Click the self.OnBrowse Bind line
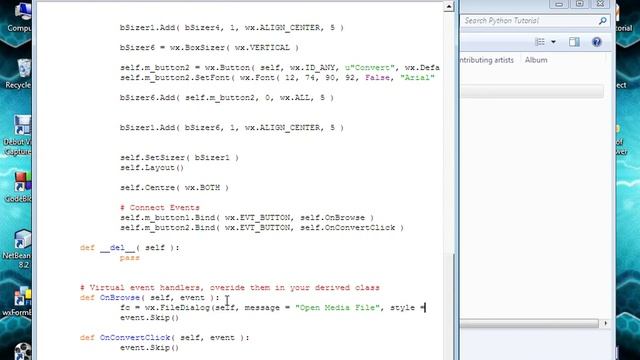The image size is (640, 360). [247, 218]
